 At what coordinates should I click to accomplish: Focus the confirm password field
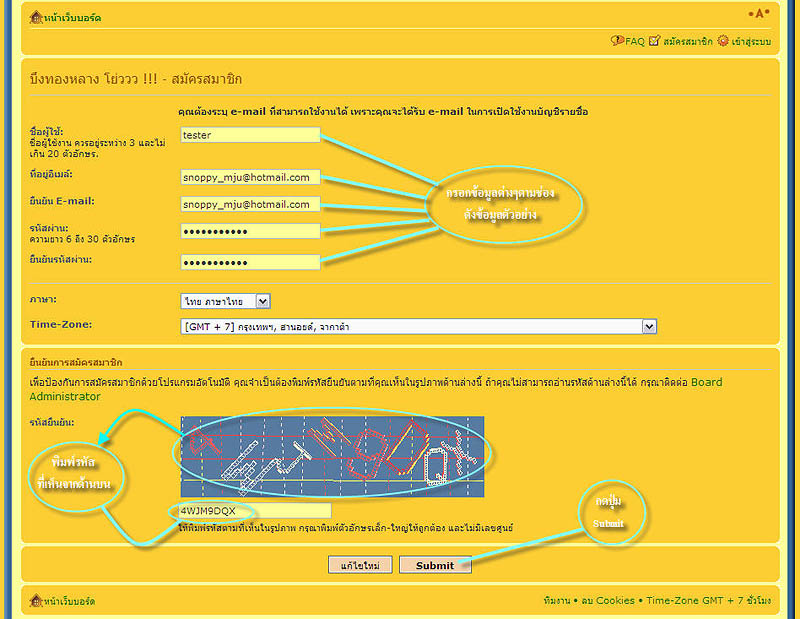[x=250, y=262]
